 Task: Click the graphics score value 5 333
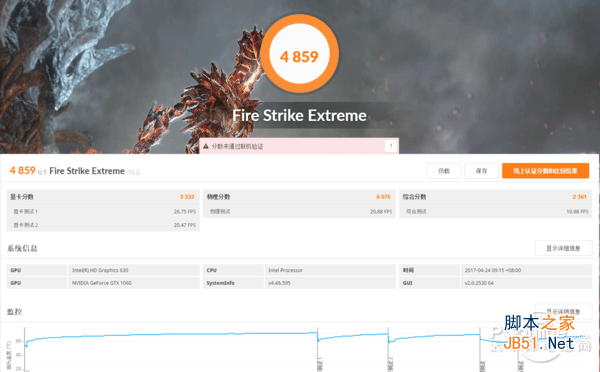[187, 197]
